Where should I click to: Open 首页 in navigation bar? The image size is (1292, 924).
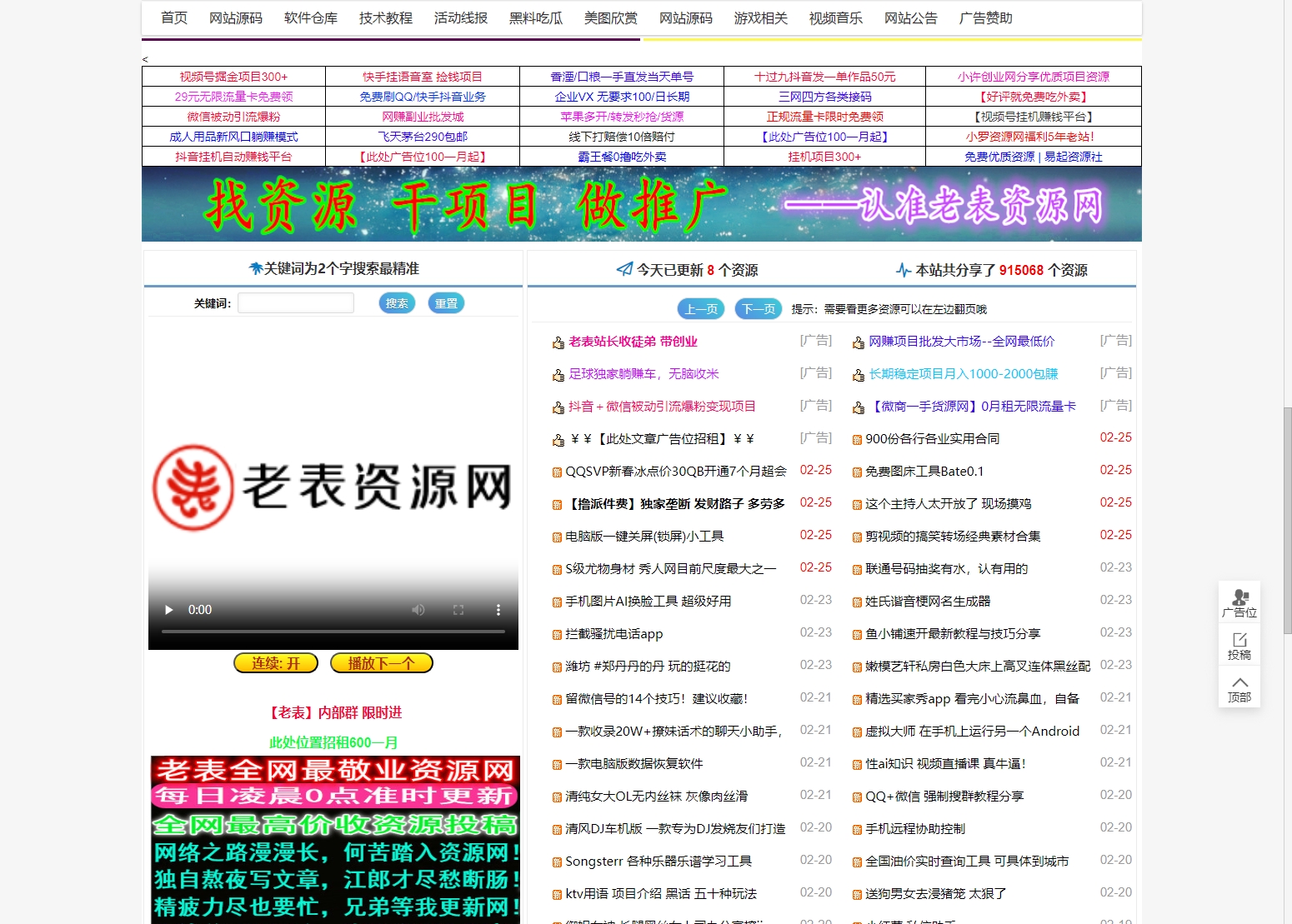(x=174, y=17)
